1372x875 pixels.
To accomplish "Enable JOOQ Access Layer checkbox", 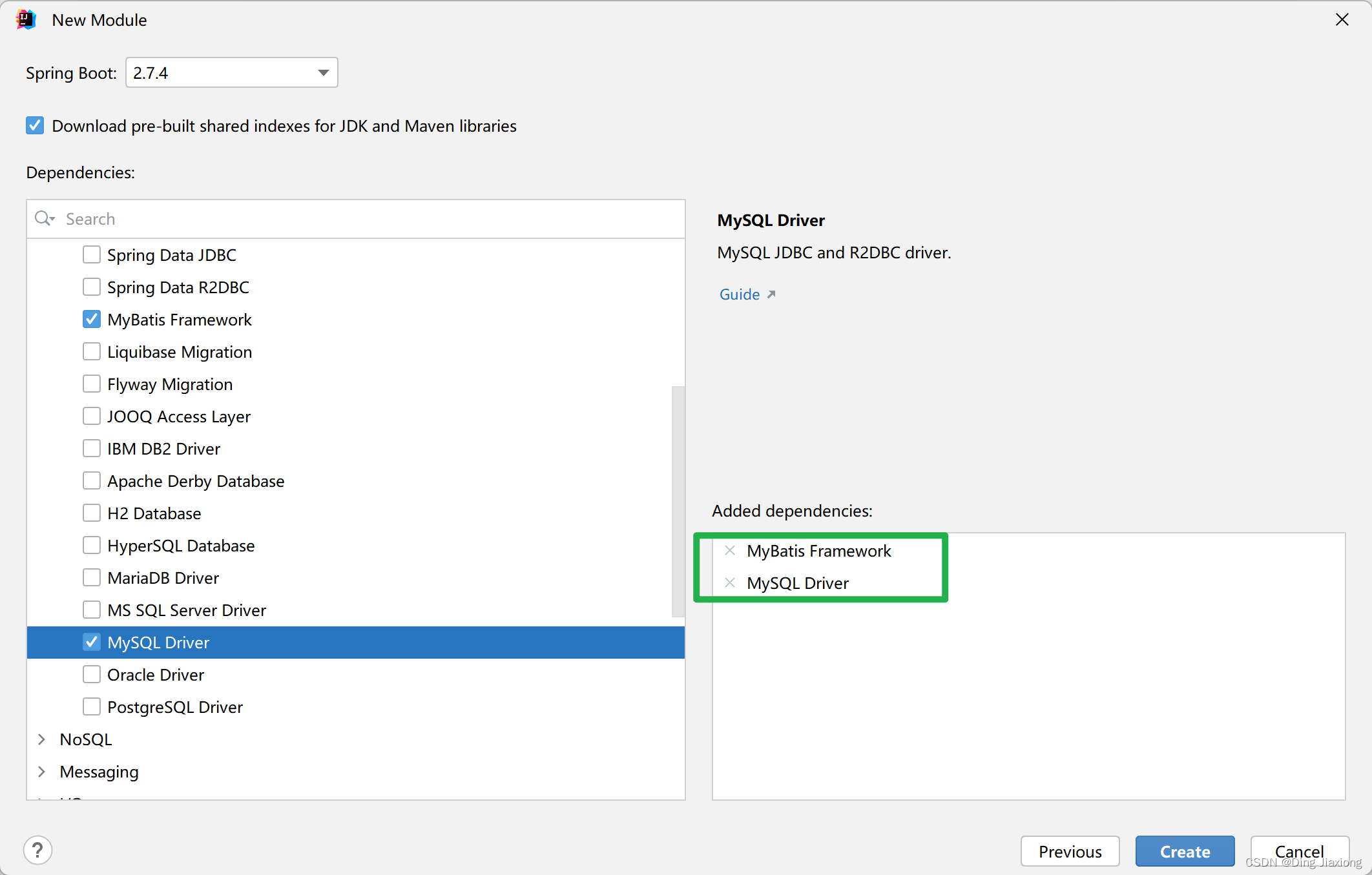I will 92,416.
